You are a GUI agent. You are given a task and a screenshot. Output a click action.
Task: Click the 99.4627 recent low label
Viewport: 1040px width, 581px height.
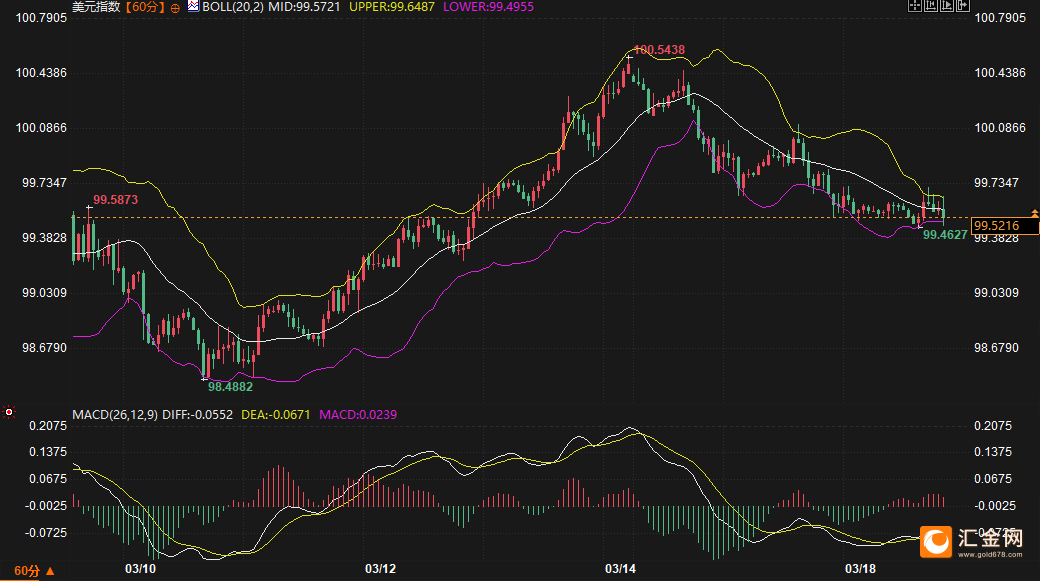[x=944, y=235]
